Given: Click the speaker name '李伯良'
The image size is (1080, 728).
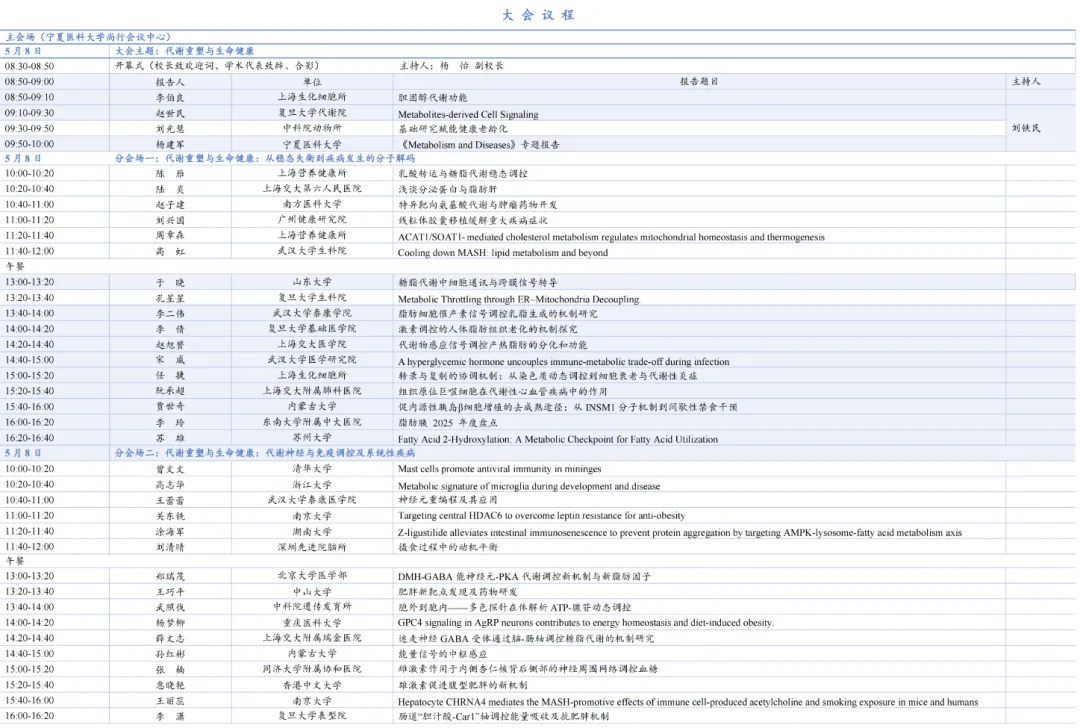Looking at the screenshot, I should point(169,98).
